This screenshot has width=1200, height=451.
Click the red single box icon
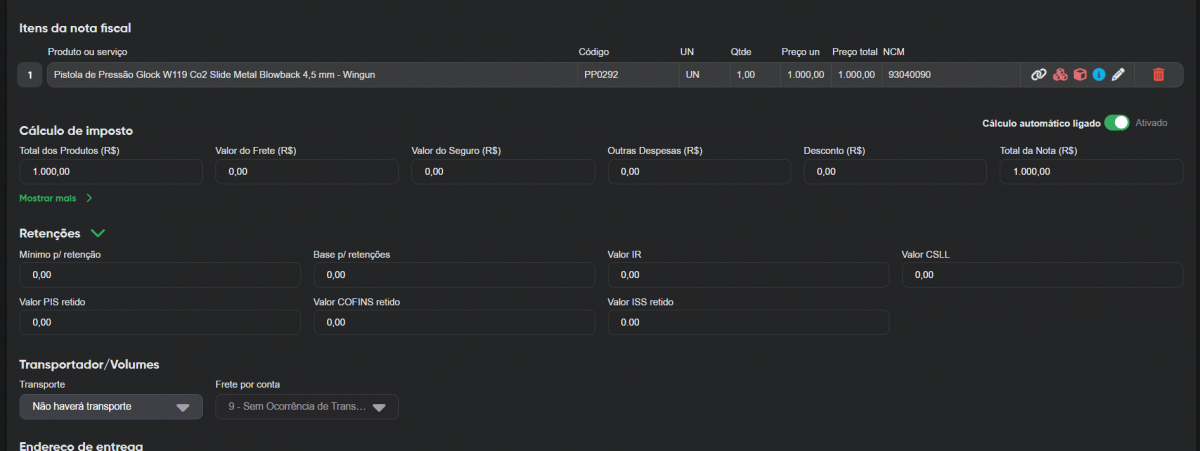(1080, 74)
